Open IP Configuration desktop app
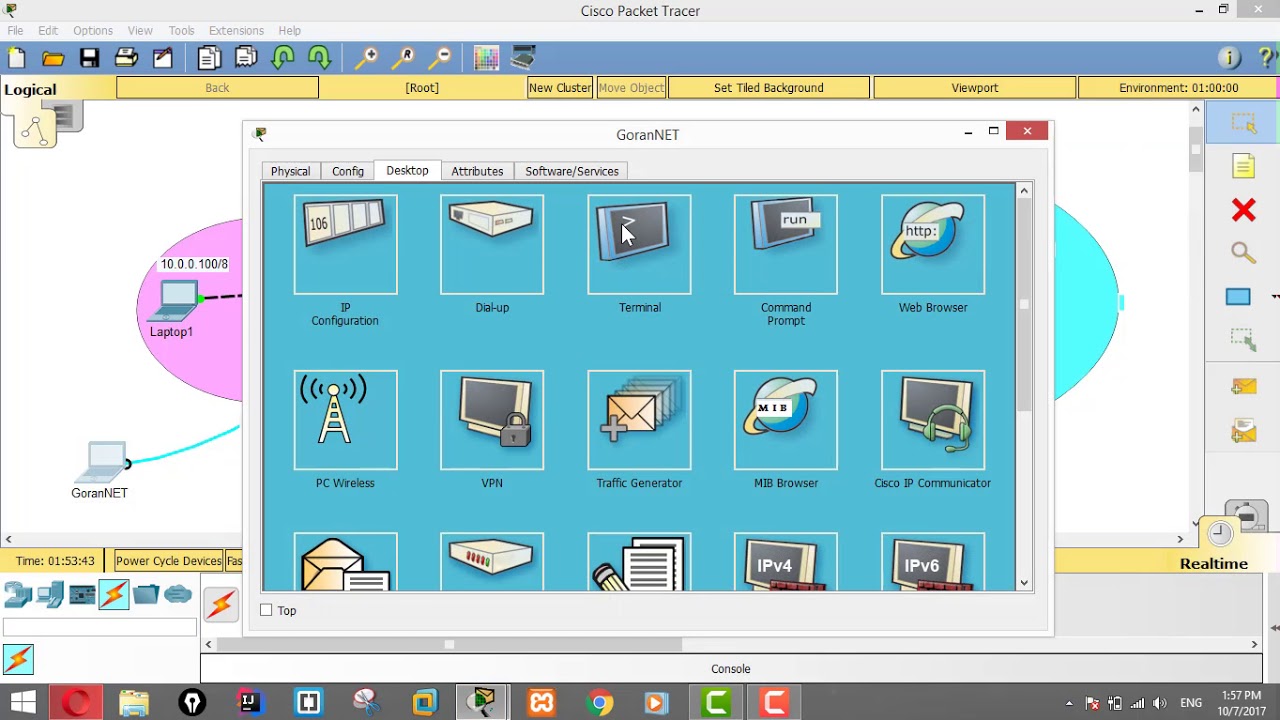1280x720 pixels. click(x=345, y=245)
